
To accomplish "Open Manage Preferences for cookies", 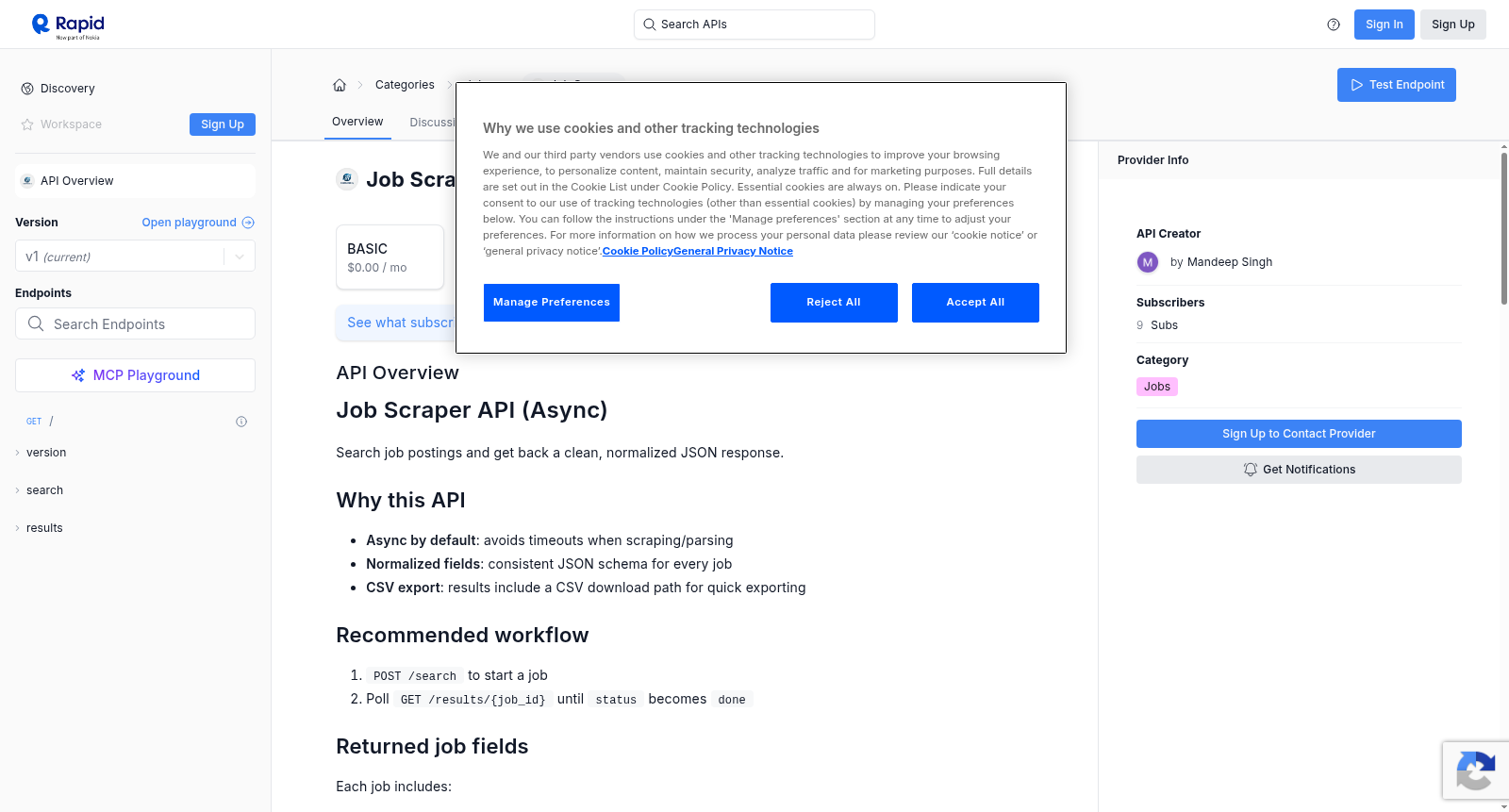I will [552, 303].
